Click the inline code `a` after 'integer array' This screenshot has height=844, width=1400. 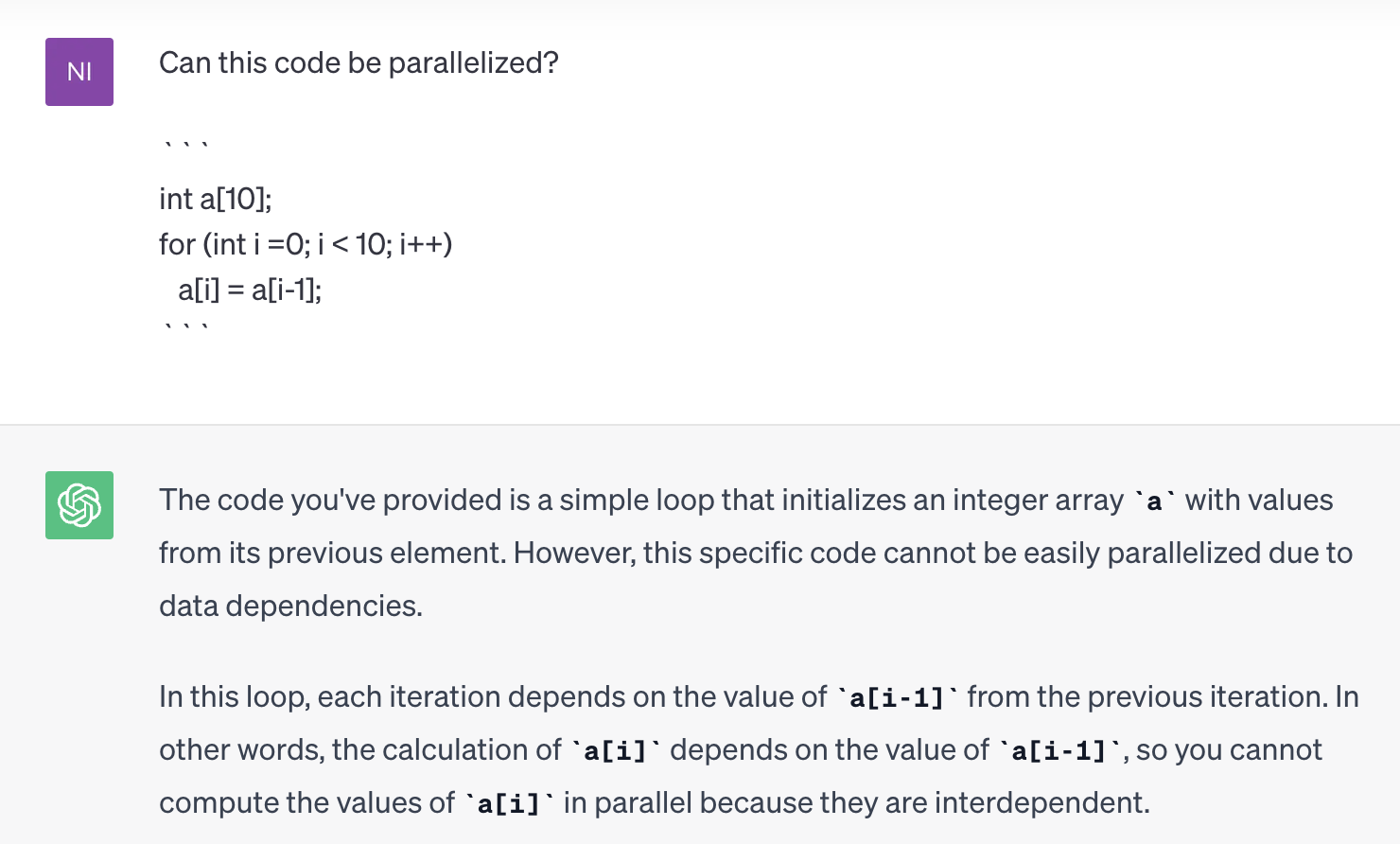pos(1154,501)
